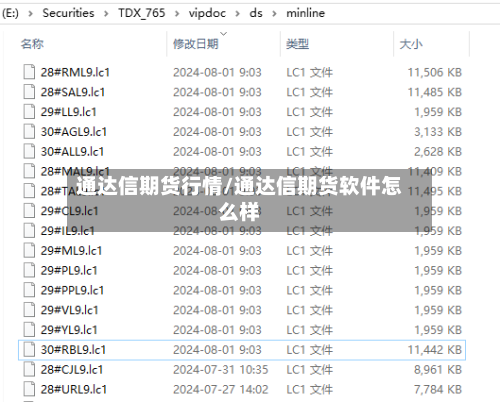The height and width of the screenshot is (402, 500).
Task: Click the LC1 文件 type of 28#URL9.lc1
Action: [310, 389]
